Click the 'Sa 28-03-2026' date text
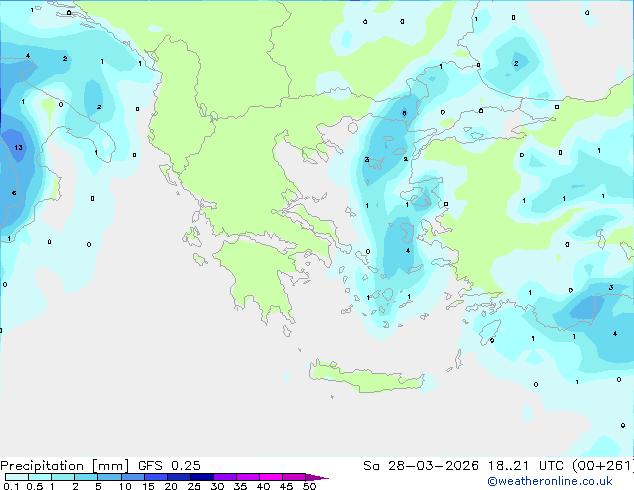Image resolution: width=634 pixels, height=490 pixels. pyautogui.click(x=421, y=466)
